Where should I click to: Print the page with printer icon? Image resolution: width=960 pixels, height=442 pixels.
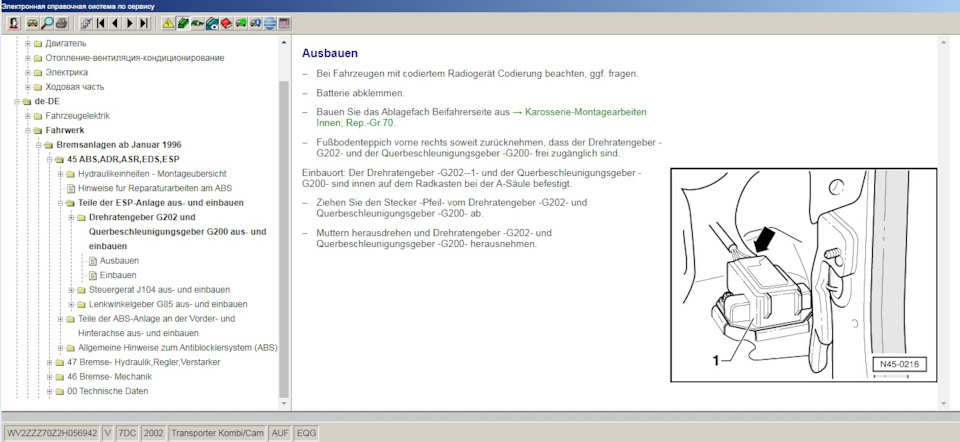click(x=61, y=24)
